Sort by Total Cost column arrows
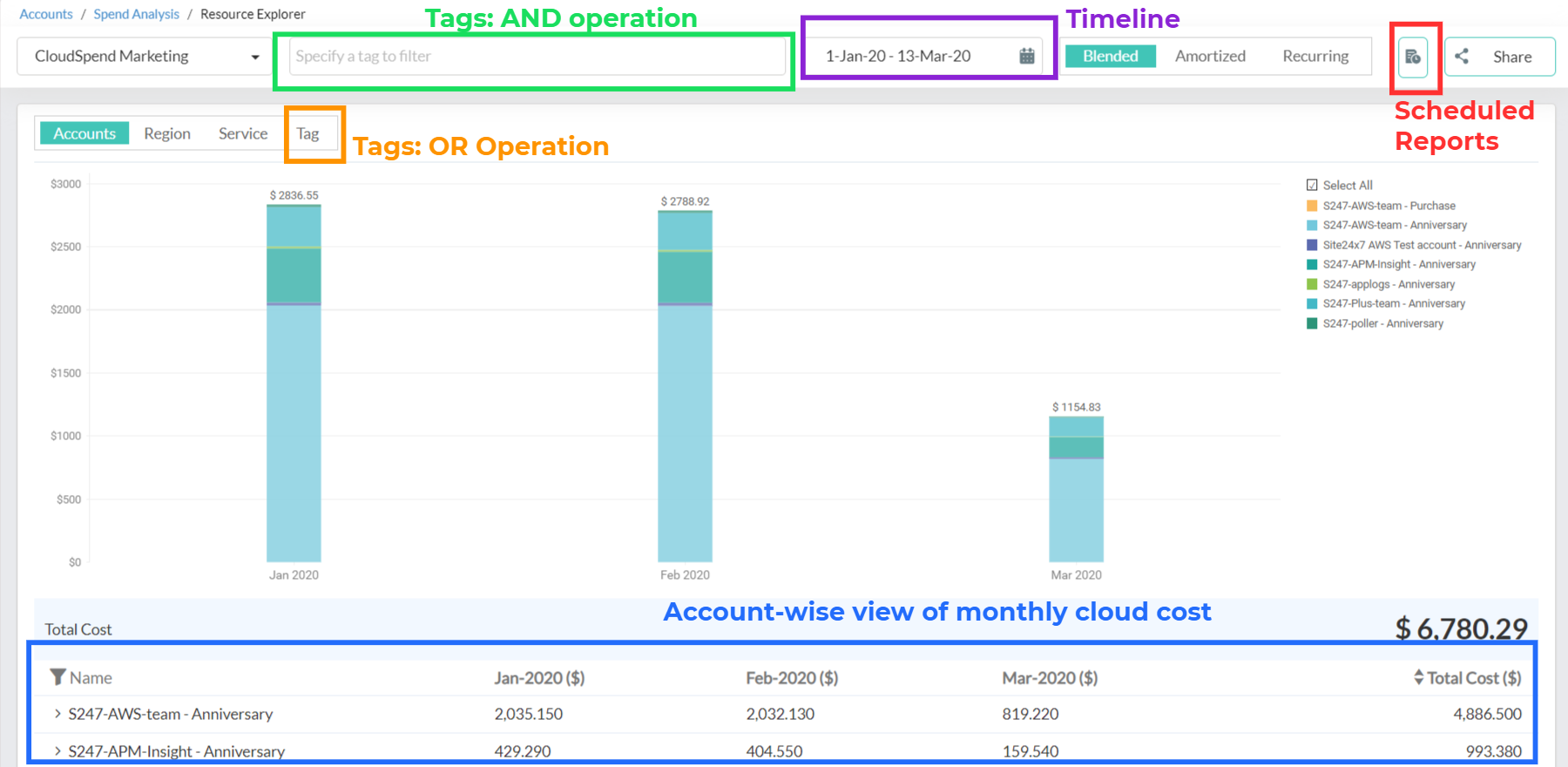This screenshot has width=1568, height=767. [x=1418, y=677]
